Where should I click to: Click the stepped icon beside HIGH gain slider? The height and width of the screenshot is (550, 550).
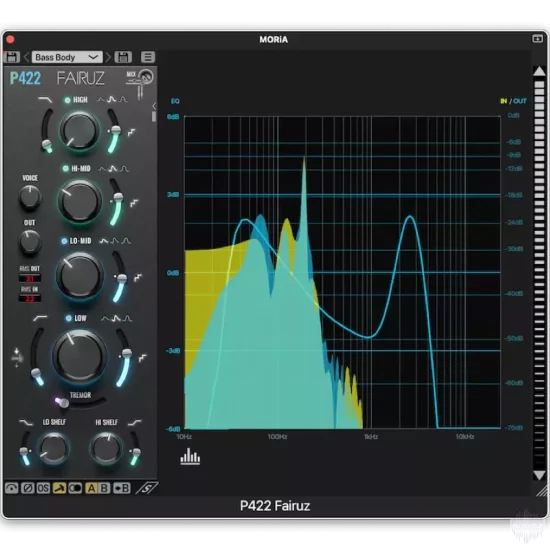click(x=132, y=132)
